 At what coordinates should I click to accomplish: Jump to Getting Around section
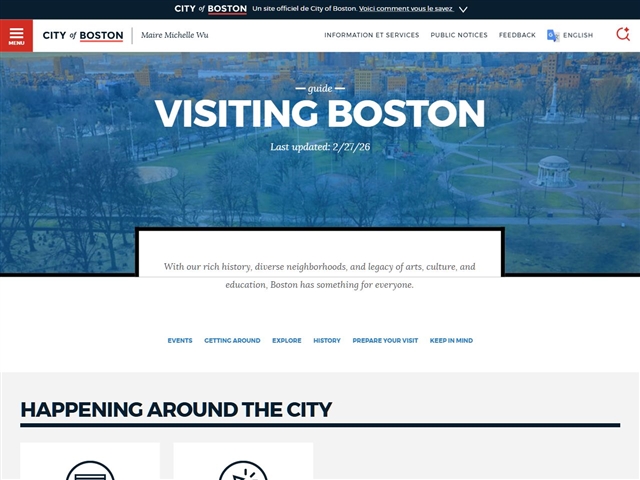pos(232,340)
